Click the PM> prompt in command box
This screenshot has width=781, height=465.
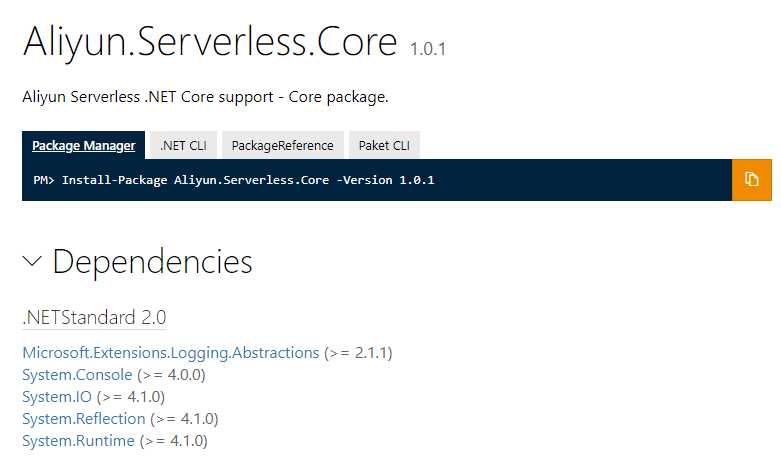pyautogui.click(x=44, y=180)
